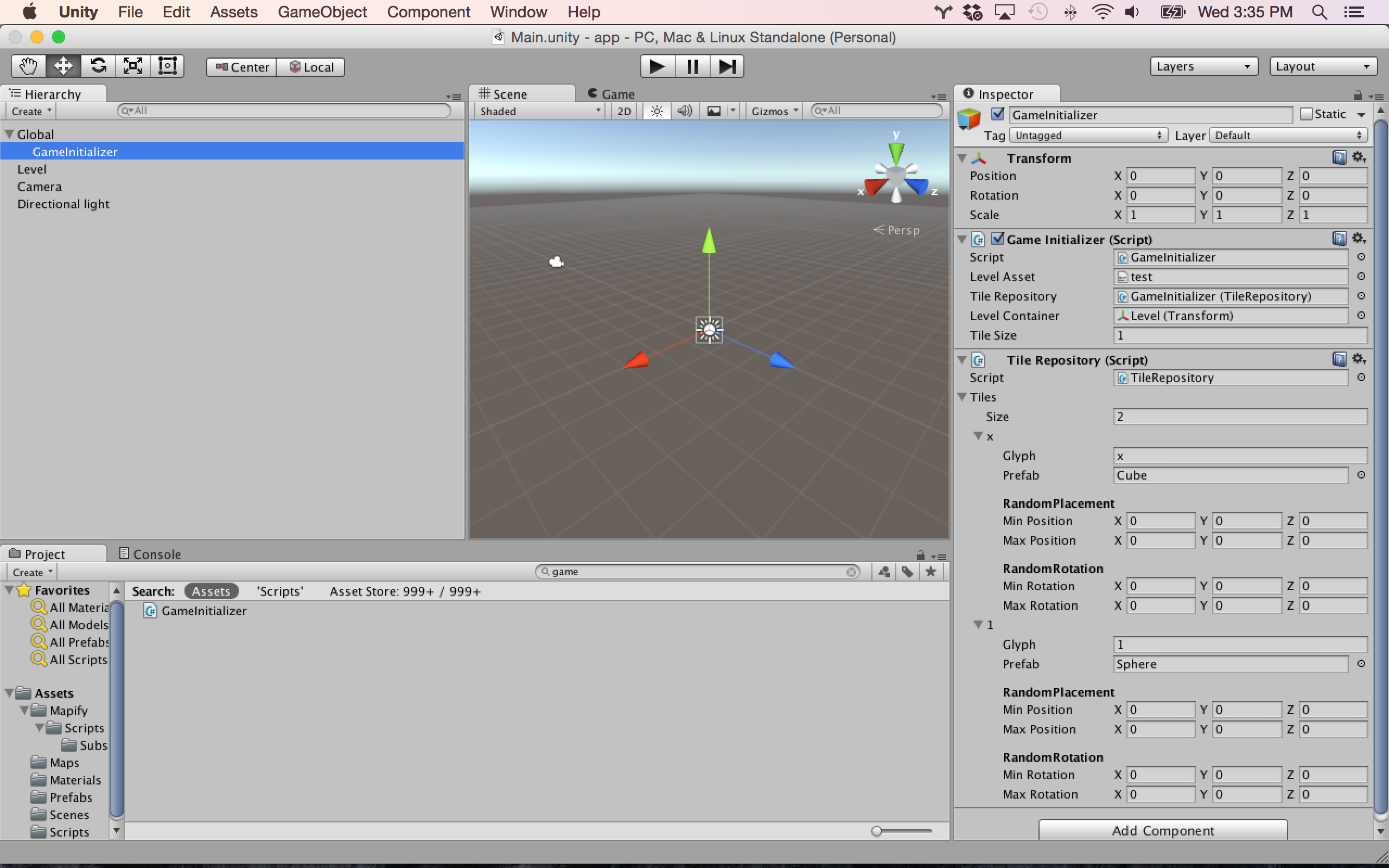The height and width of the screenshot is (868, 1389).
Task: Start Play mode
Action: point(657,67)
